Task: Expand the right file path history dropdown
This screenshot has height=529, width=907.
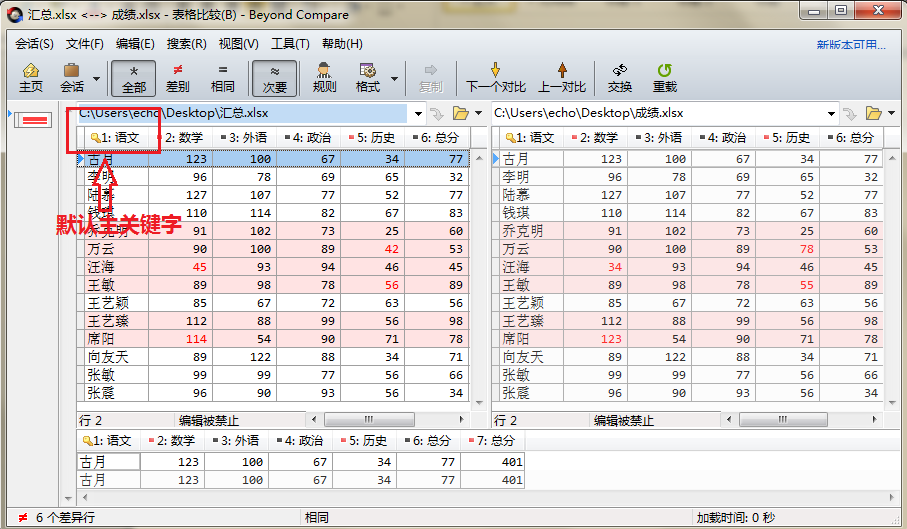Action: [831, 113]
